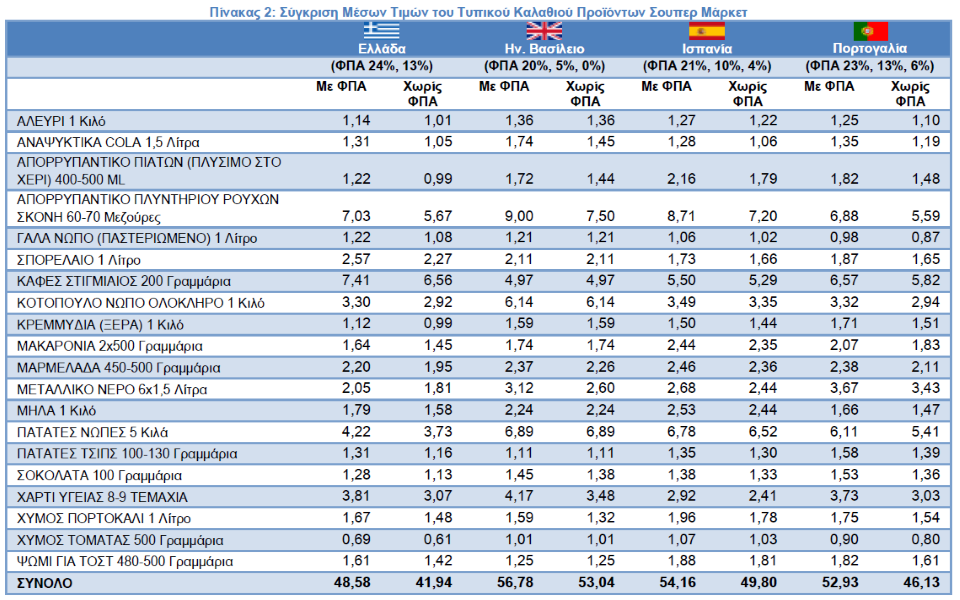Select the Ισπανία country header
The width and height of the screenshot is (960, 600).
[x=707, y=48]
